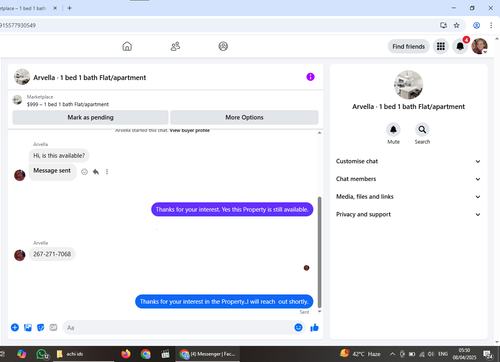The image size is (500, 362).
Task: Click Find friends button
Action: pos(408,46)
